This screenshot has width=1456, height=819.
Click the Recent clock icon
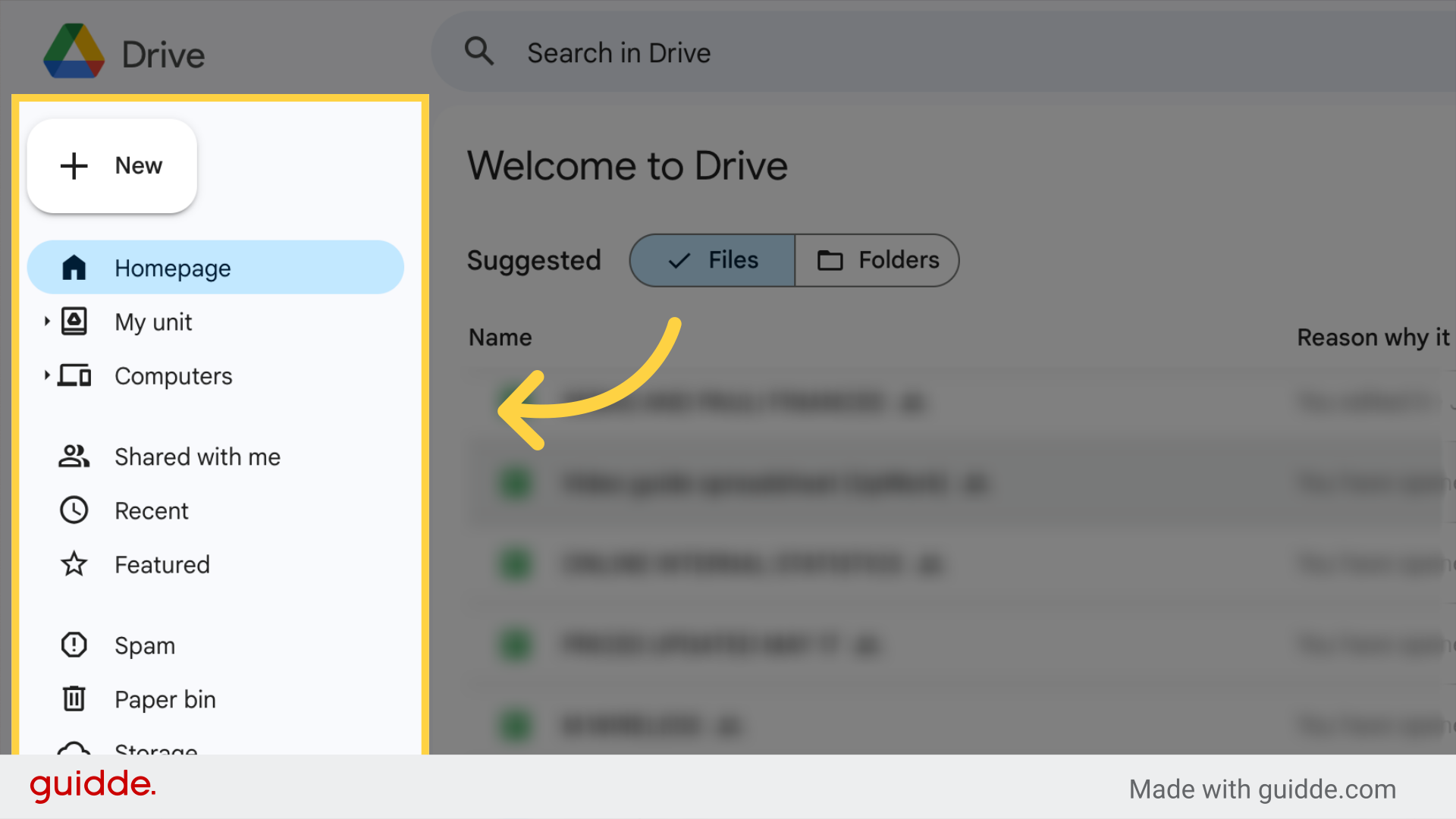coord(74,510)
